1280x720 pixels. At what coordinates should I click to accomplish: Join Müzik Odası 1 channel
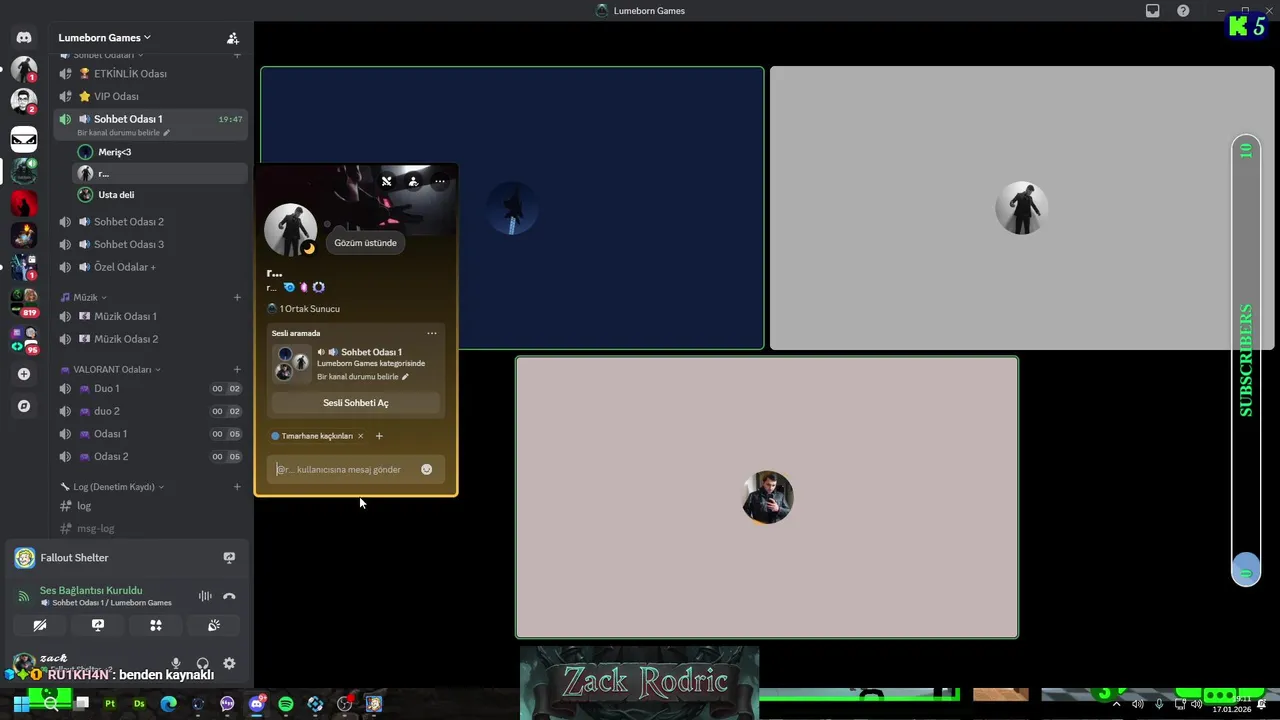pyautogui.click(x=150, y=316)
